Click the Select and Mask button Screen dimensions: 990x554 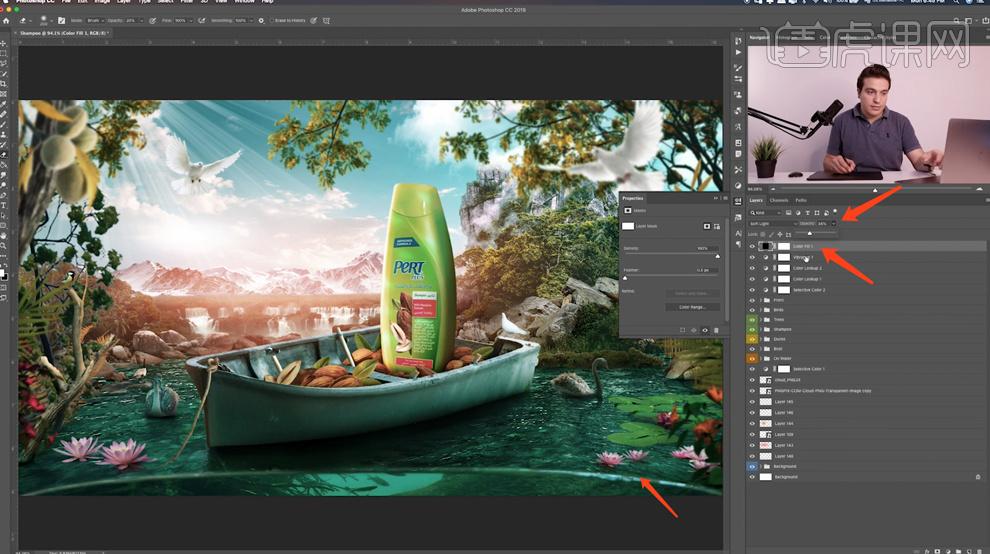point(693,293)
